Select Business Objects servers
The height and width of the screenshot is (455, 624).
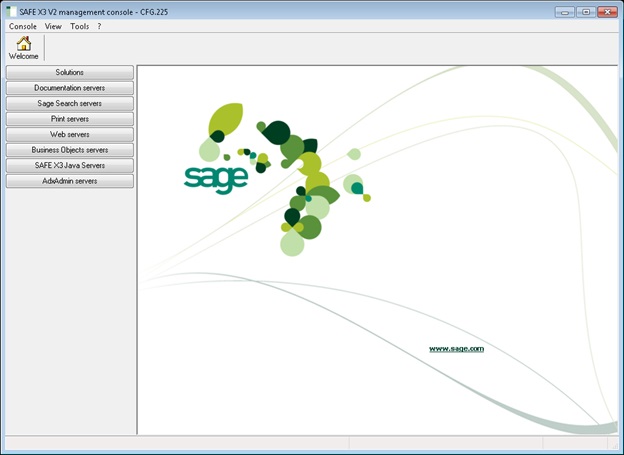click(x=70, y=150)
